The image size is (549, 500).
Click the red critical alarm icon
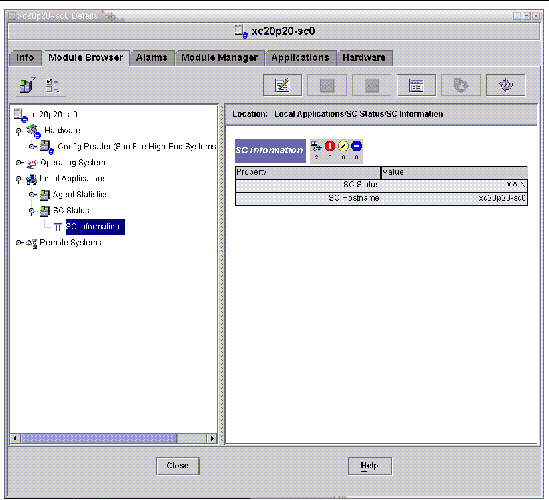(330, 146)
